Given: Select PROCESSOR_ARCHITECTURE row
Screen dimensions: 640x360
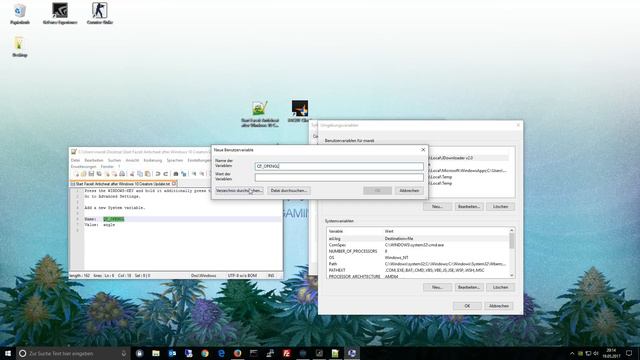Looking at the screenshot, I should [417, 276].
